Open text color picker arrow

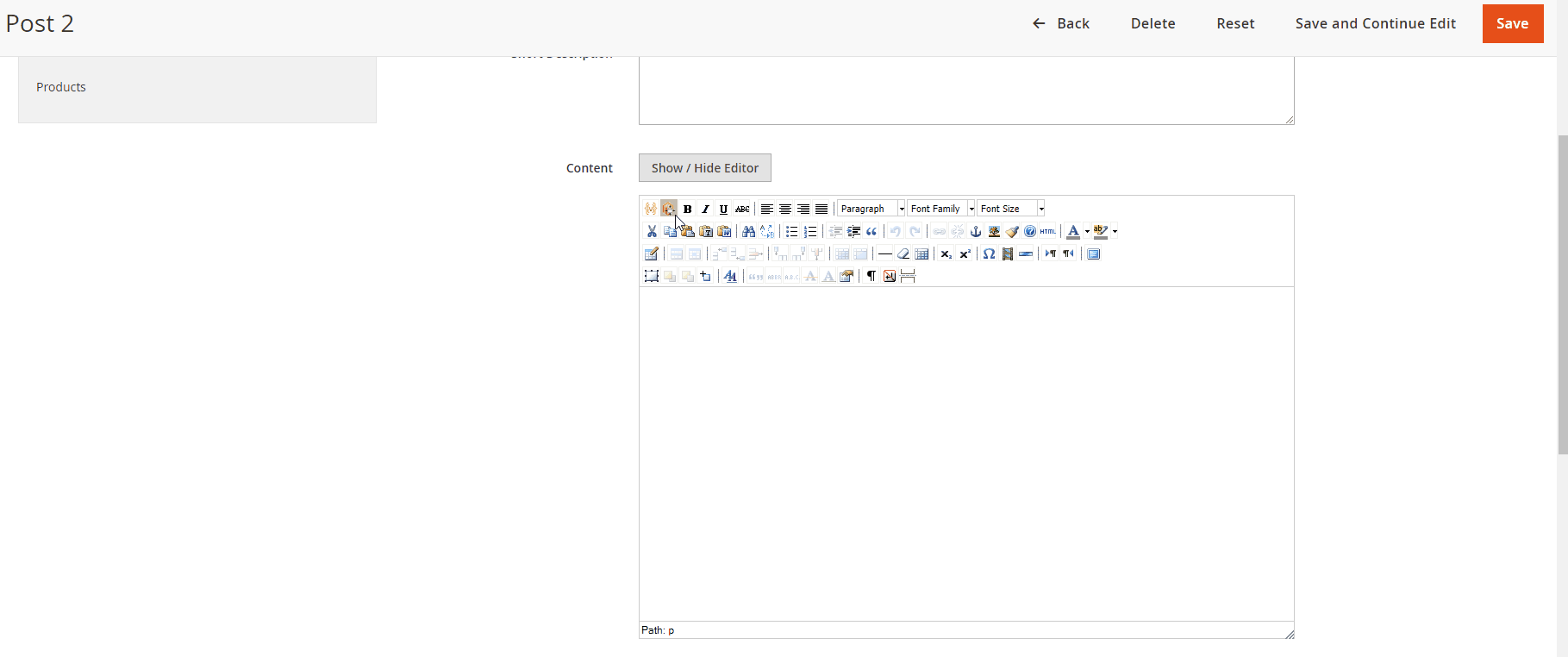[1087, 231]
